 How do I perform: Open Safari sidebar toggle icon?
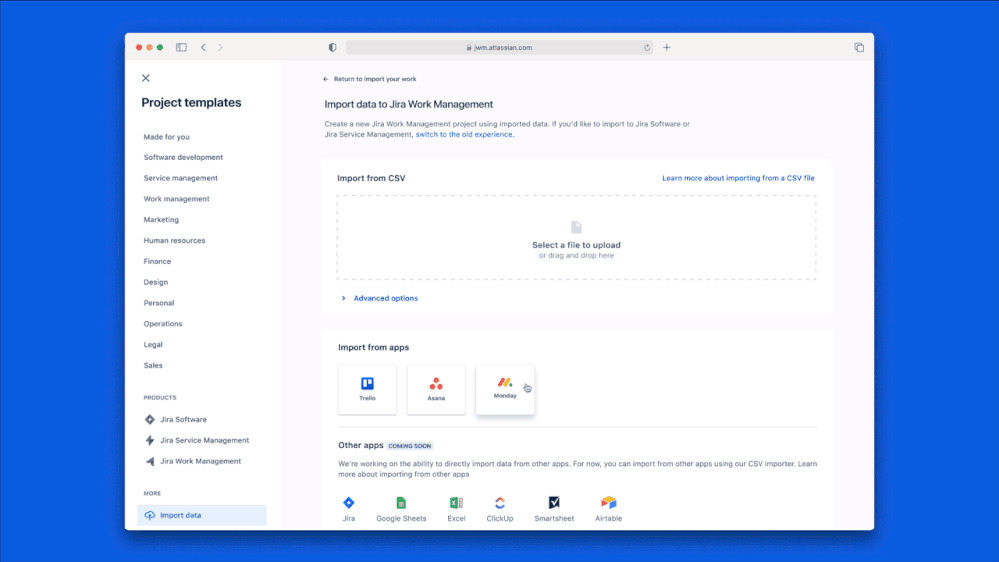point(182,47)
